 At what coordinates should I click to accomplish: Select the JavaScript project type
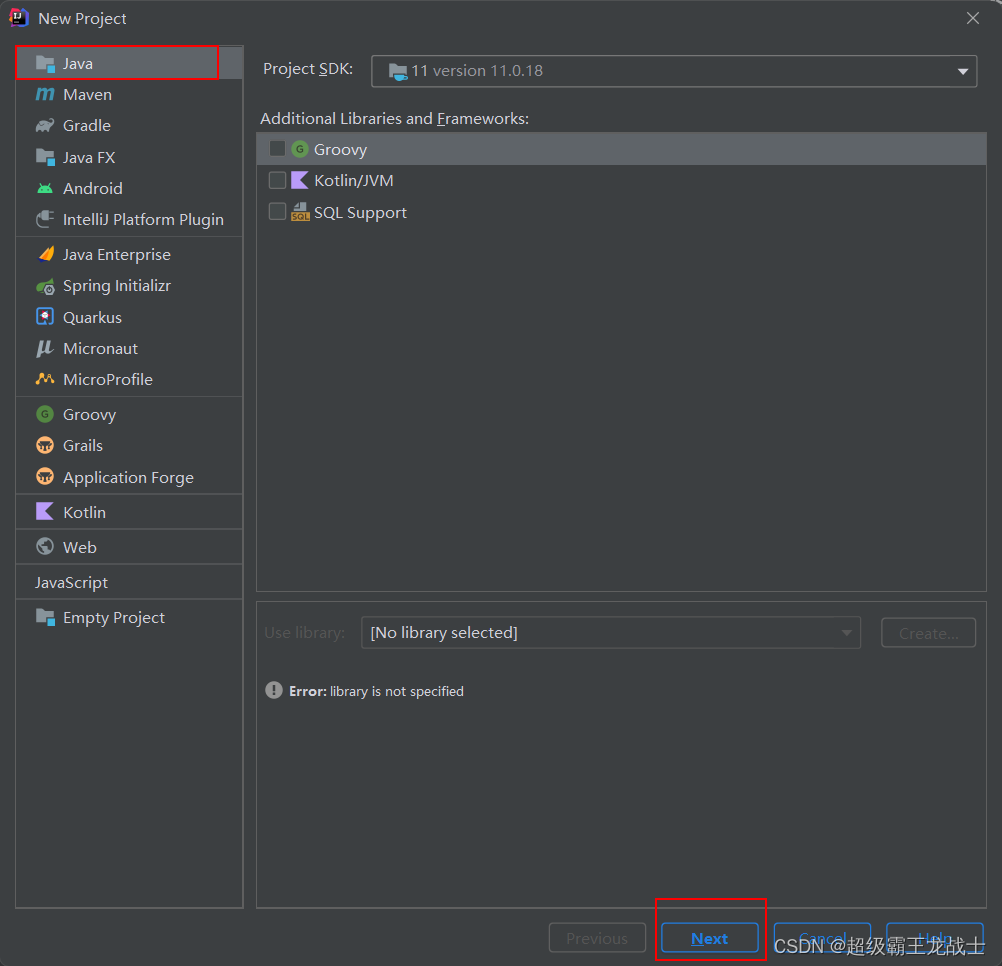(x=129, y=582)
